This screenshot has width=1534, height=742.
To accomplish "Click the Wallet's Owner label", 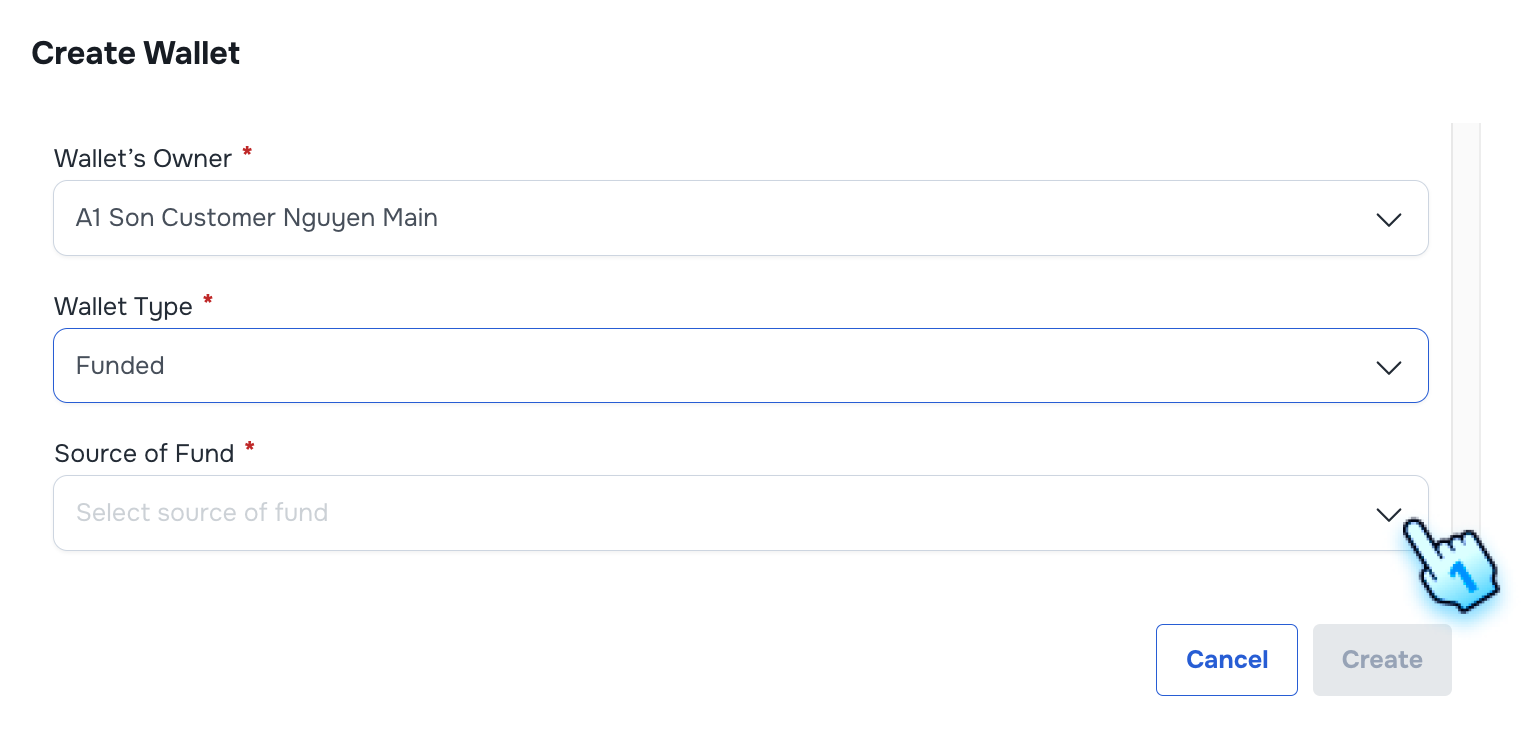I will 143,158.
